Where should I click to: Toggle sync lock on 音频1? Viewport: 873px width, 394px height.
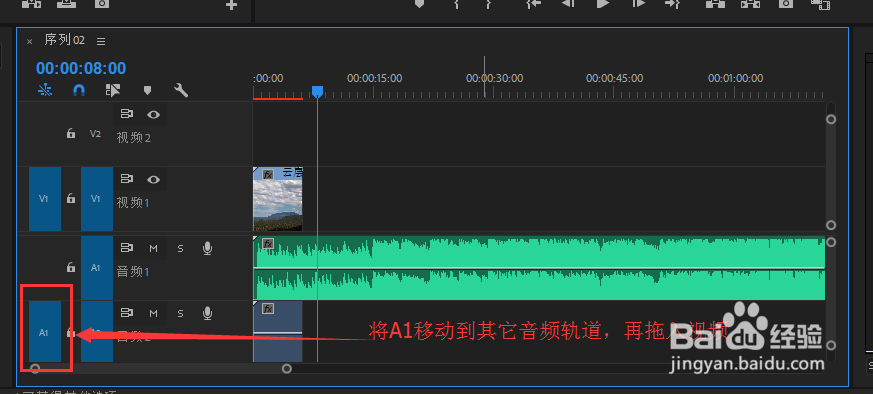[x=127, y=248]
